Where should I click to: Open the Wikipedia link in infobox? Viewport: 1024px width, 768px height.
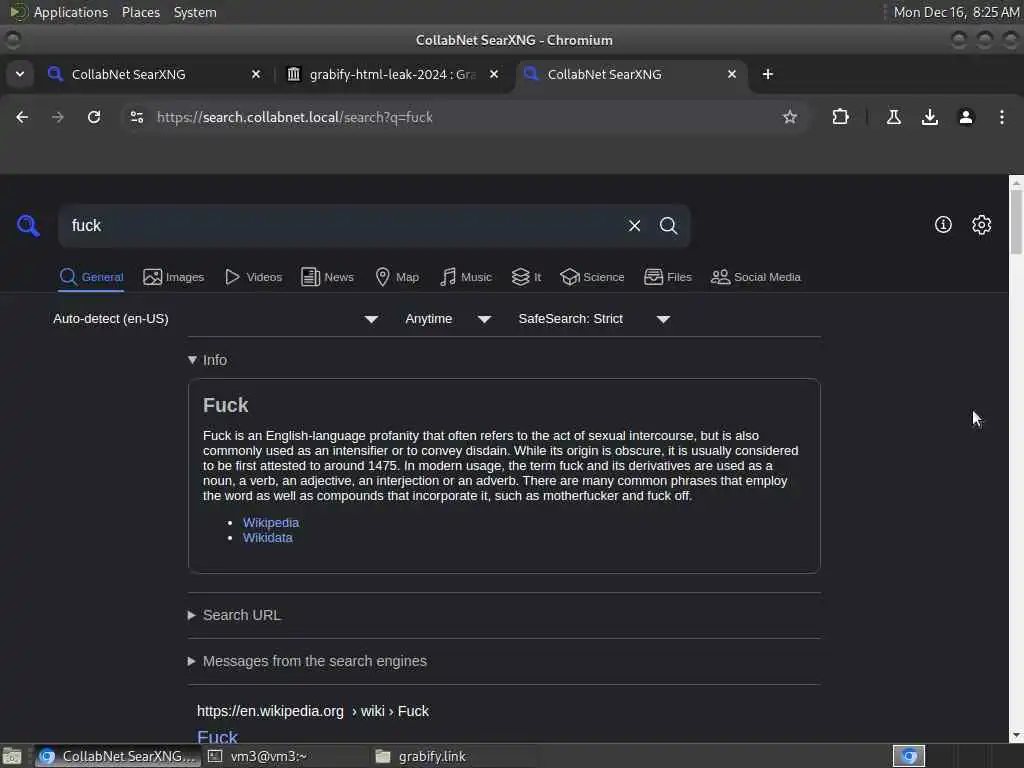point(270,522)
